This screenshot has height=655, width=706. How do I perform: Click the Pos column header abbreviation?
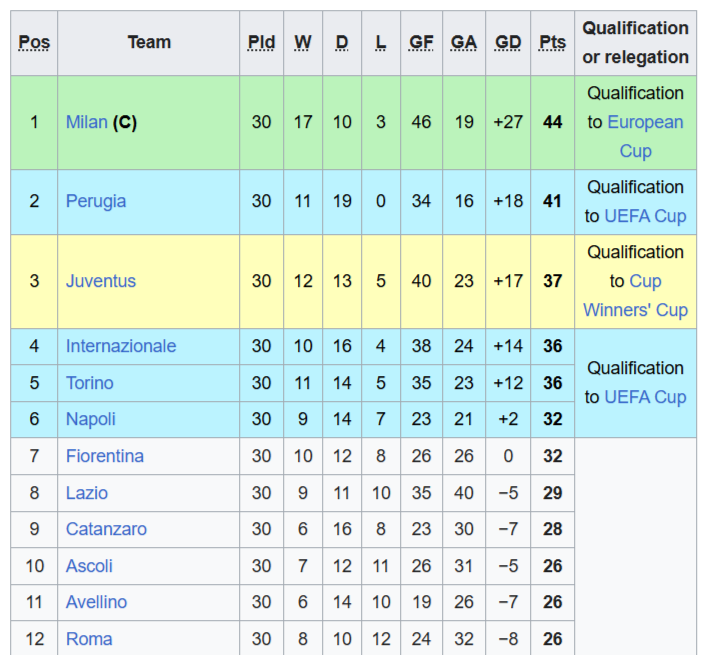click(x=34, y=42)
